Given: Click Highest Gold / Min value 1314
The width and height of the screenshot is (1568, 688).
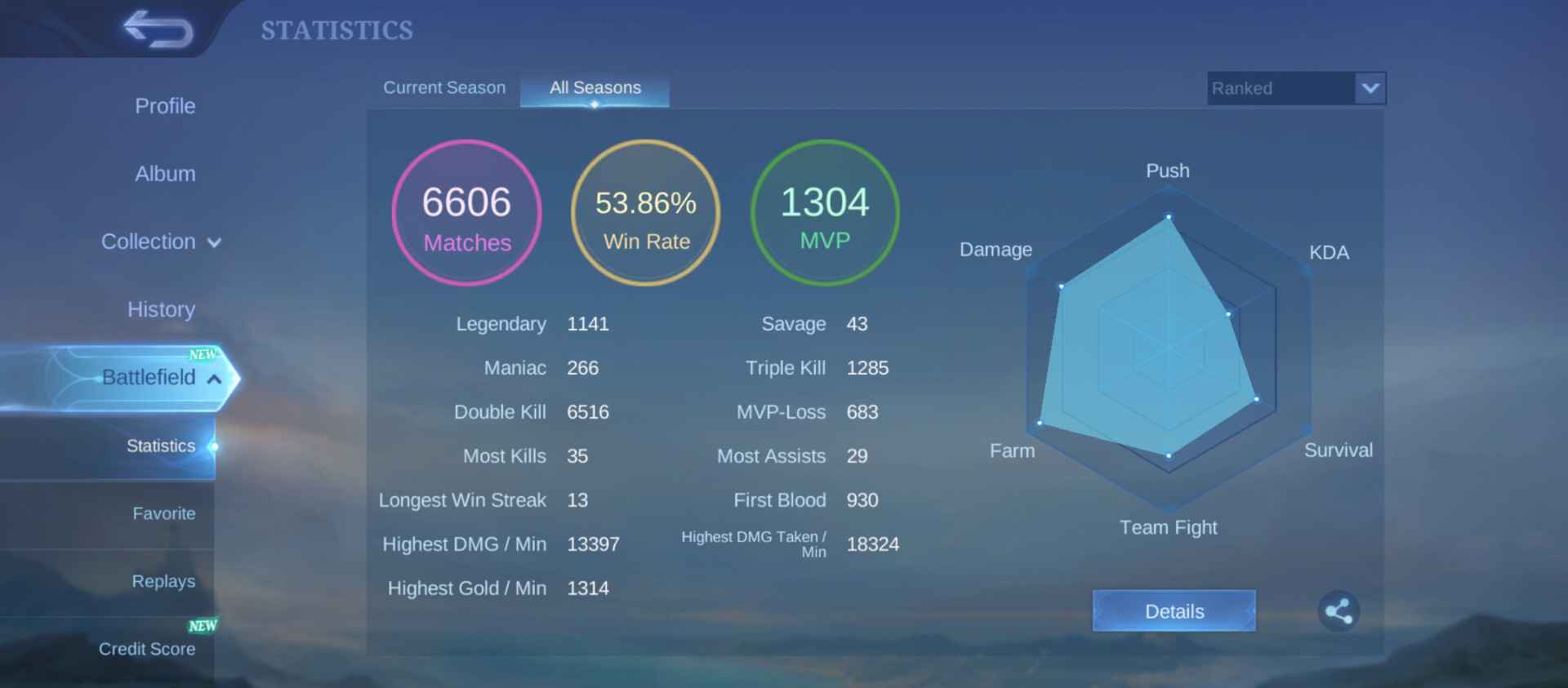Looking at the screenshot, I should (588, 588).
